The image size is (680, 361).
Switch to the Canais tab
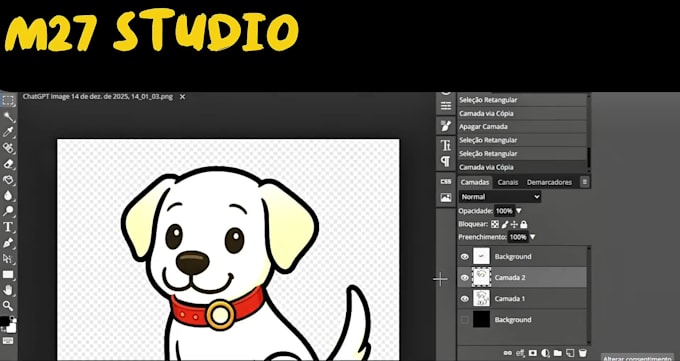507,182
